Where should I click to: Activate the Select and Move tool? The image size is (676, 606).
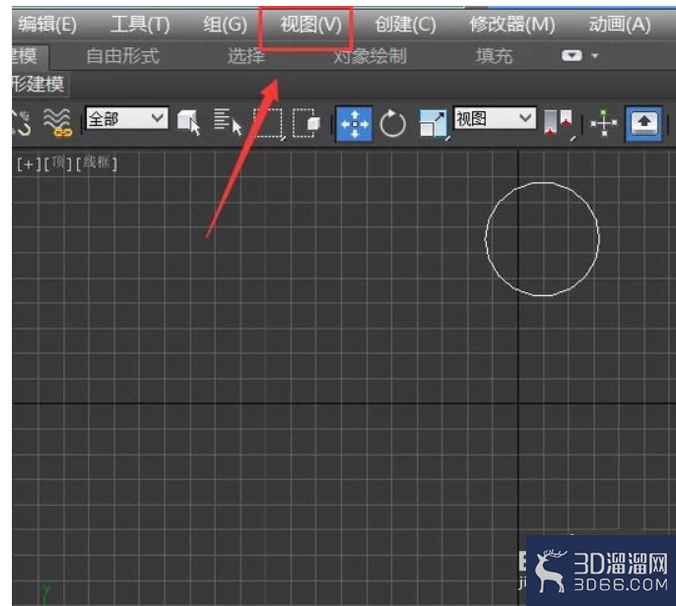click(x=354, y=124)
